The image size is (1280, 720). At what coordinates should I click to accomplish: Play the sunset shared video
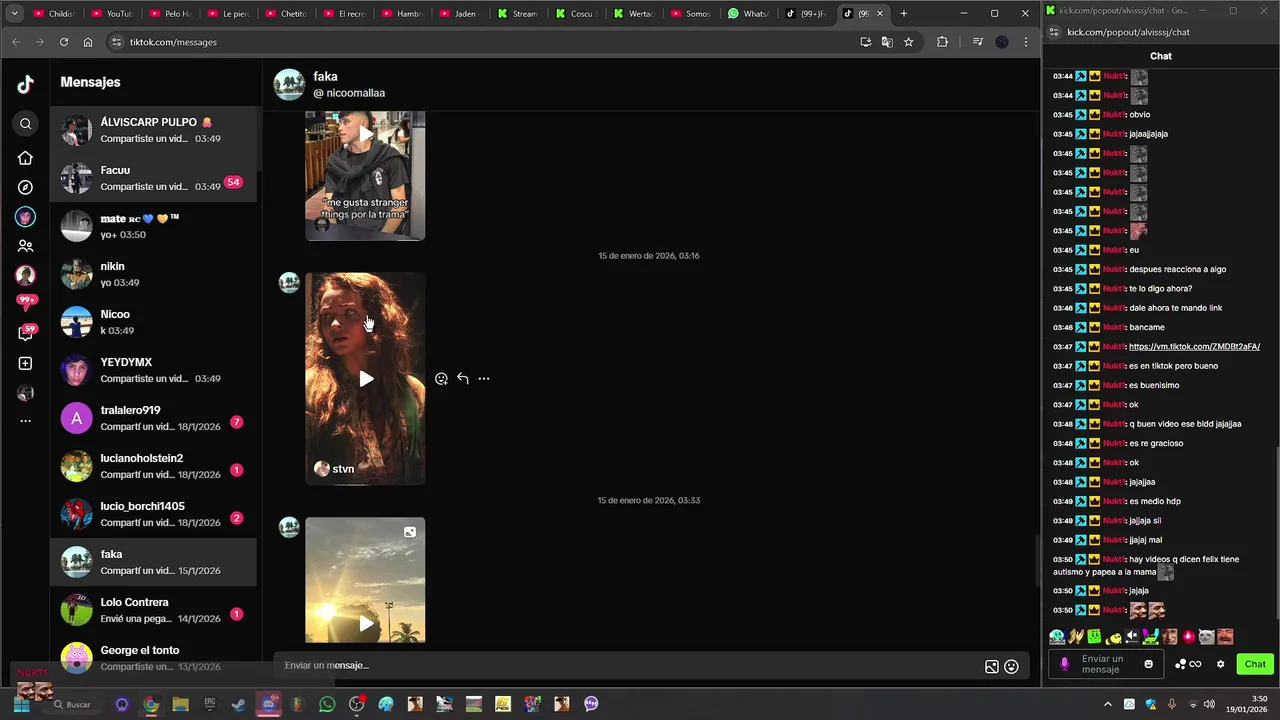pos(365,580)
